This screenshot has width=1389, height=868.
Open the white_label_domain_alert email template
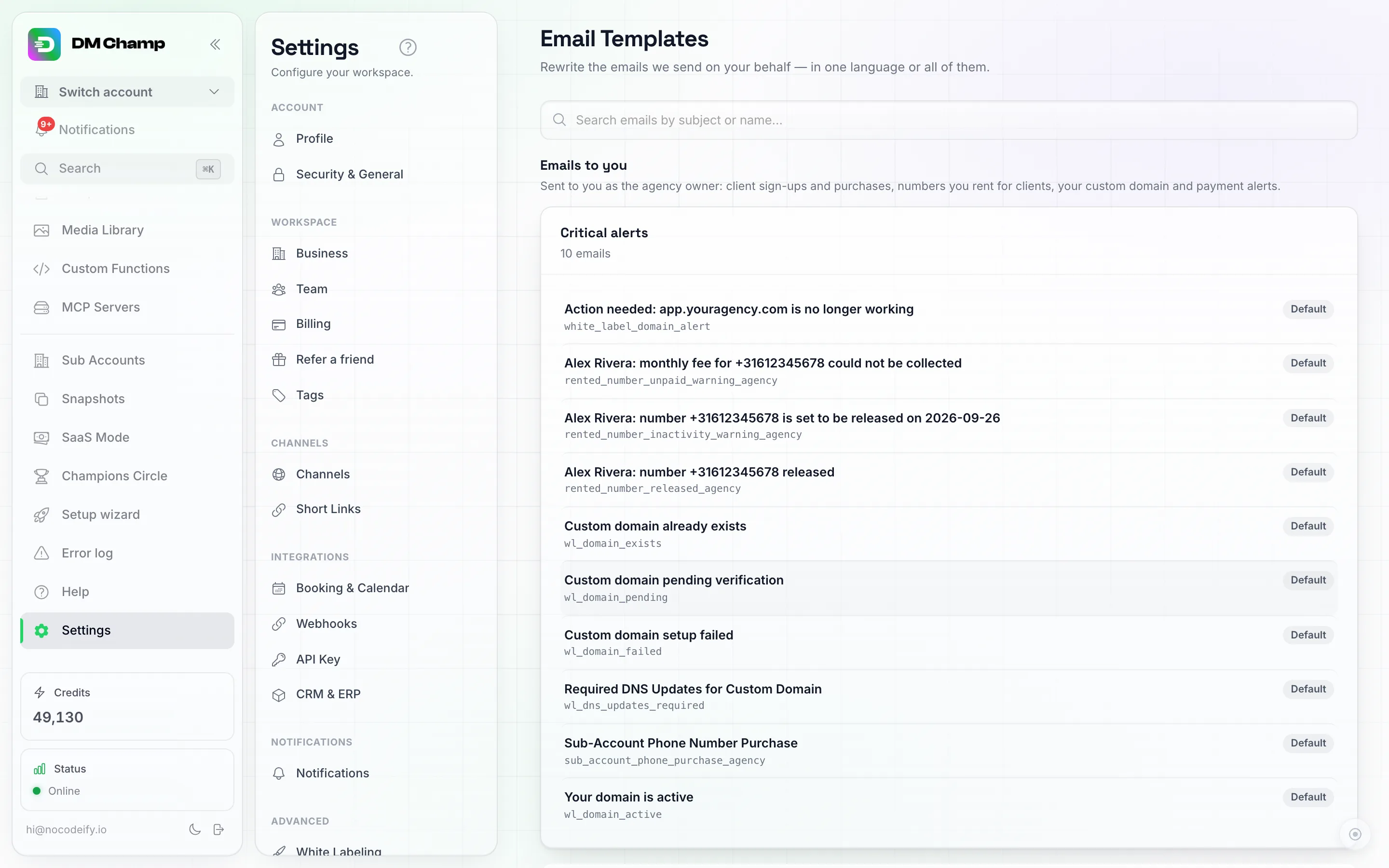pos(949,317)
